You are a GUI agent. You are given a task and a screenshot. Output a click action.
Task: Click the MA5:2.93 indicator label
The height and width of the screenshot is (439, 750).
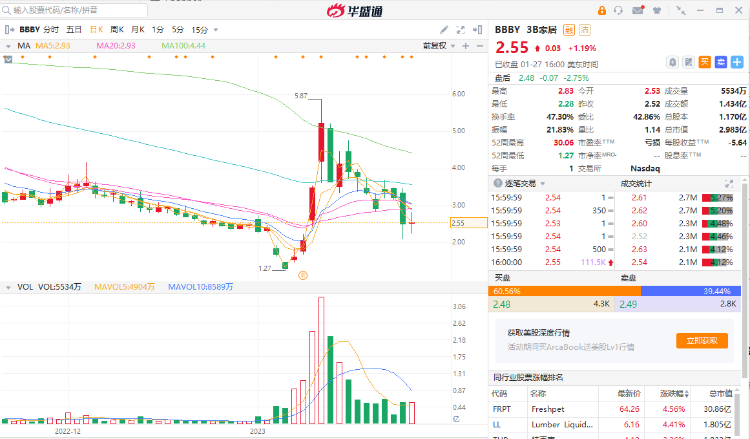53,46
